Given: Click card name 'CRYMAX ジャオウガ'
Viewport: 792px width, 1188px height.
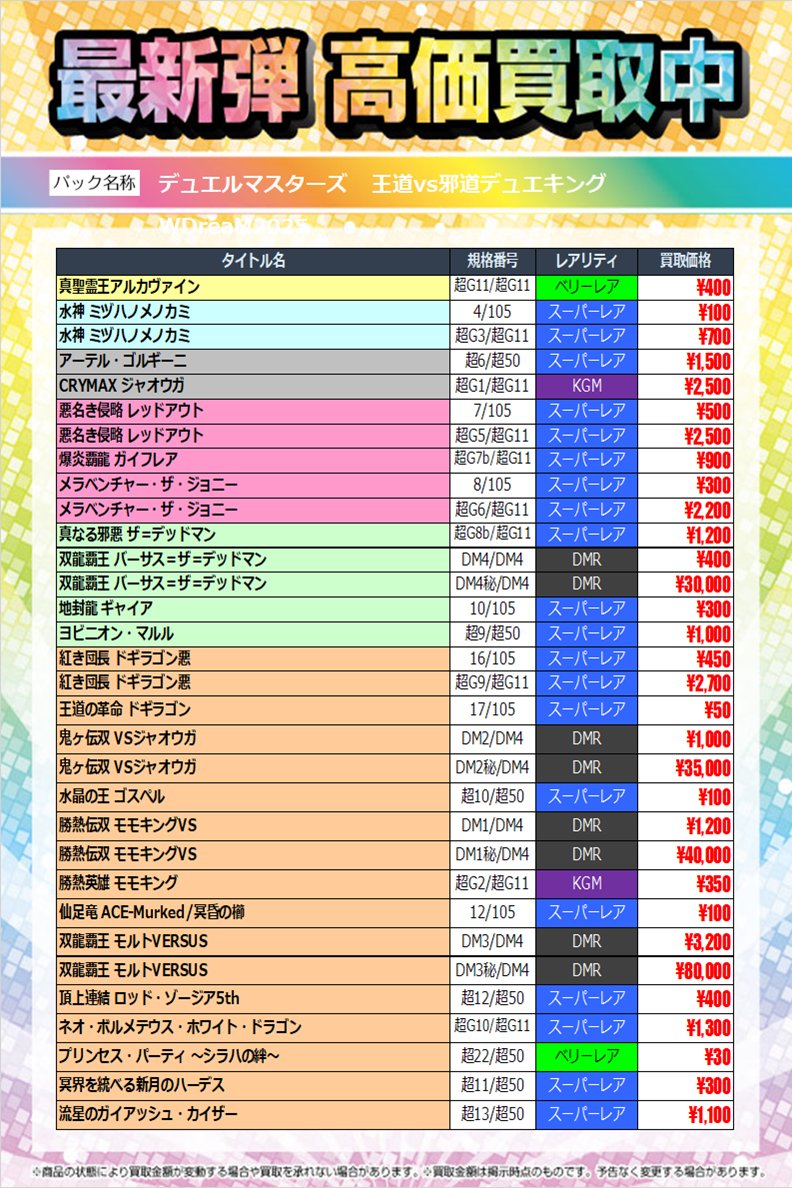Looking at the screenshot, I should (x=121, y=386).
